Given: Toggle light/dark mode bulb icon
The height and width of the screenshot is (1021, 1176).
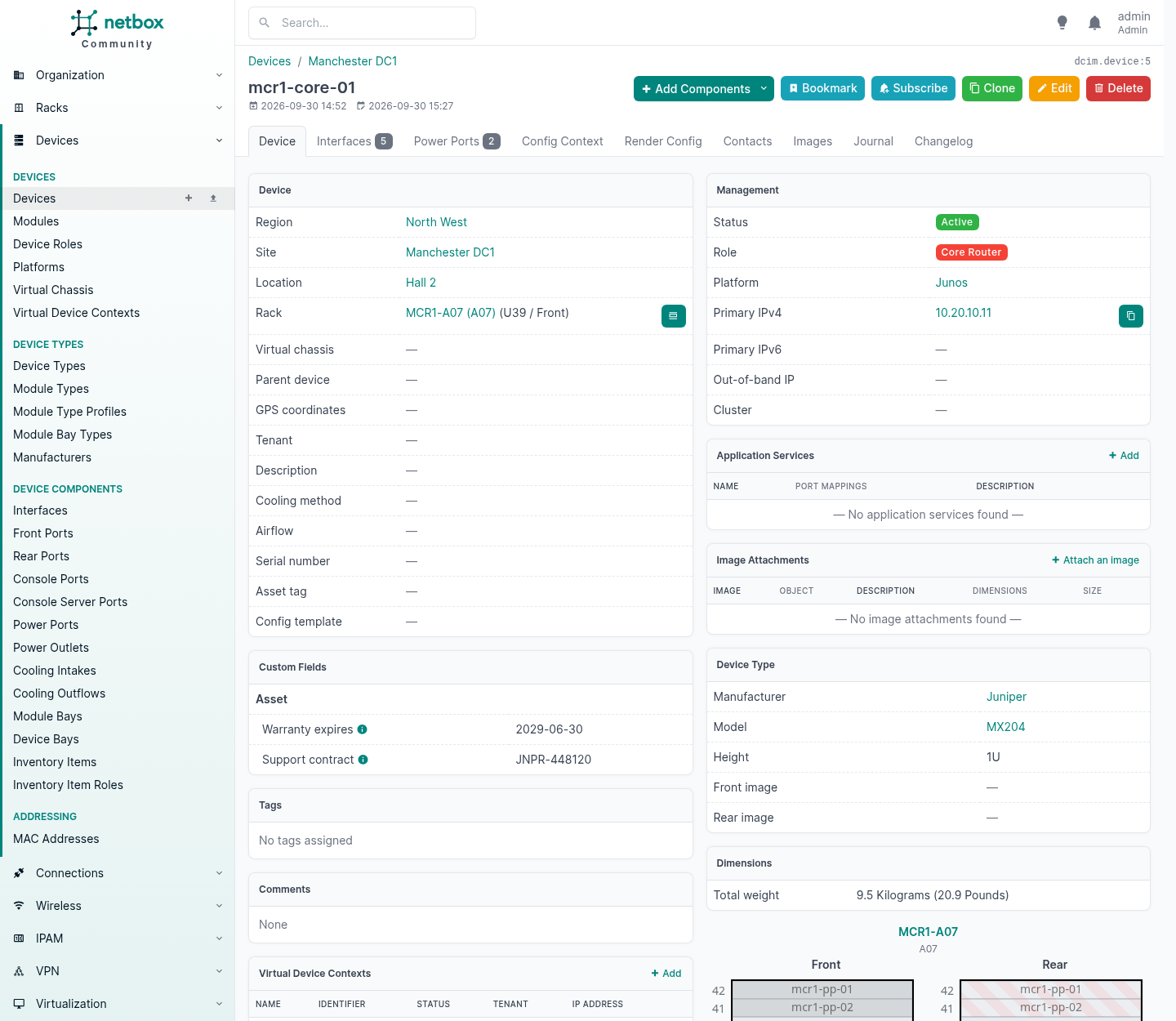Looking at the screenshot, I should (1062, 23).
